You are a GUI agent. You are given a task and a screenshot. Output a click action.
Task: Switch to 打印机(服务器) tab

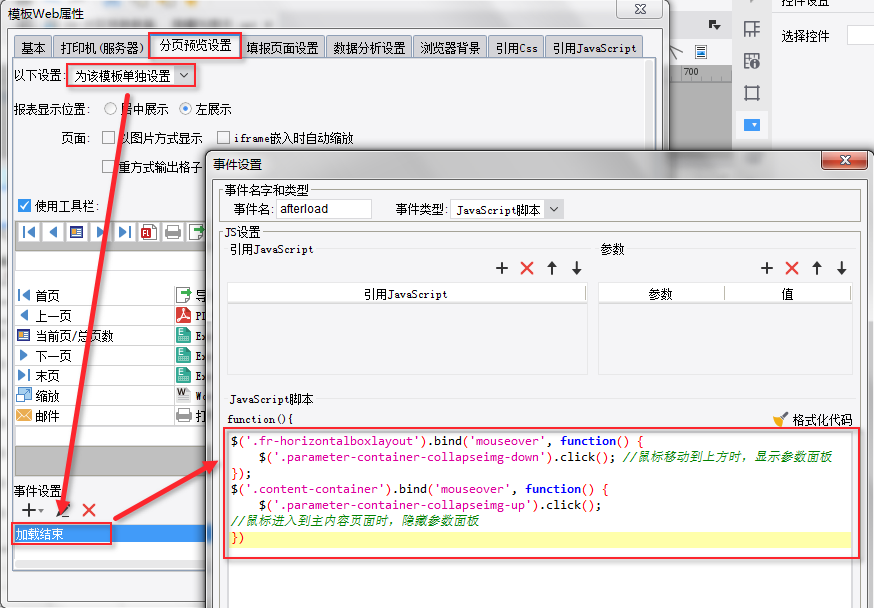[x=102, y=48]
